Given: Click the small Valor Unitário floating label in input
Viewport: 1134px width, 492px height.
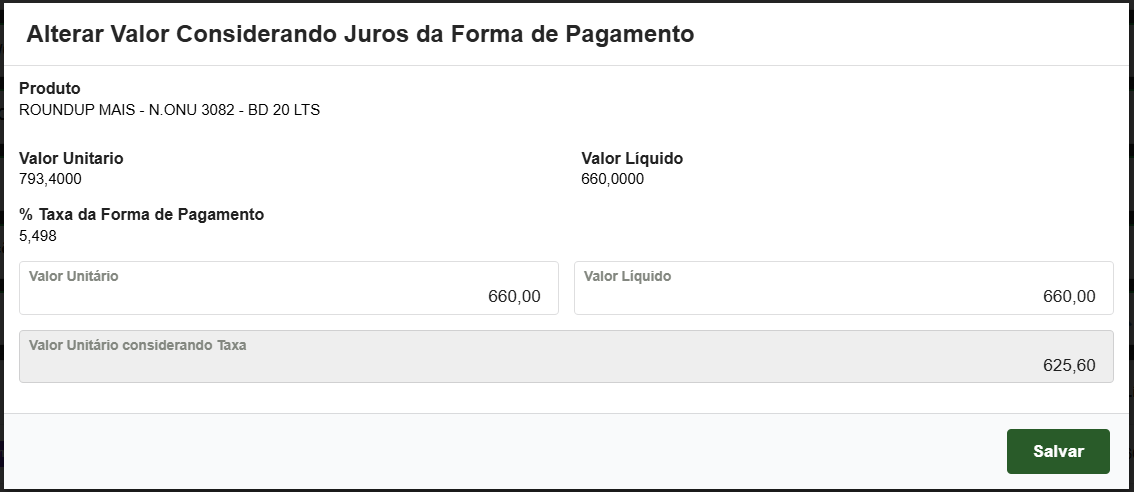Looking at the screenshot, I should coord(73,276).
